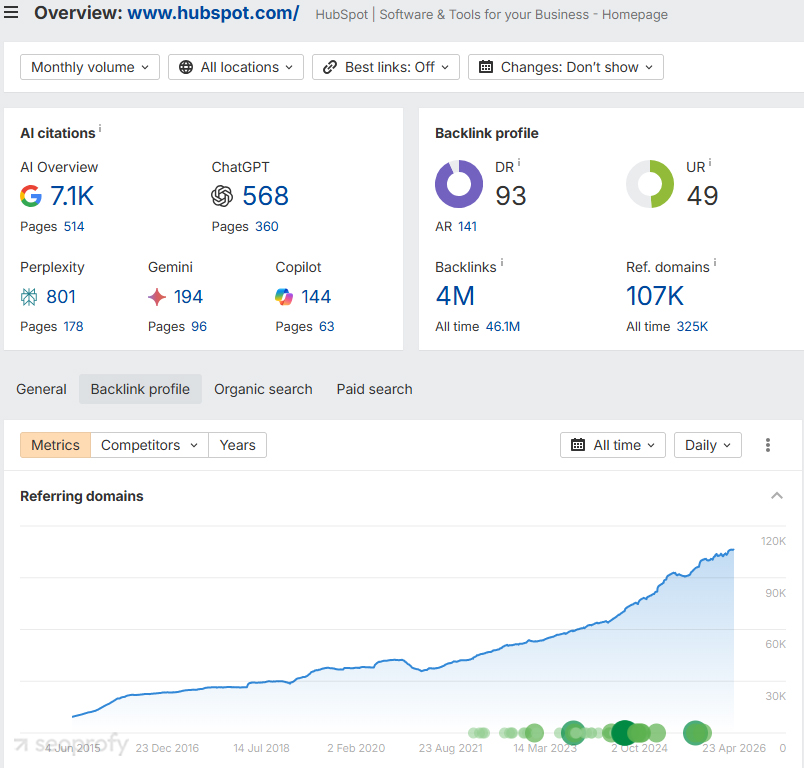Click the 2 Oct 2024 timeline label
Viewport: 804px width, 768px height.
pyautogui.click(x=639, y=748)
